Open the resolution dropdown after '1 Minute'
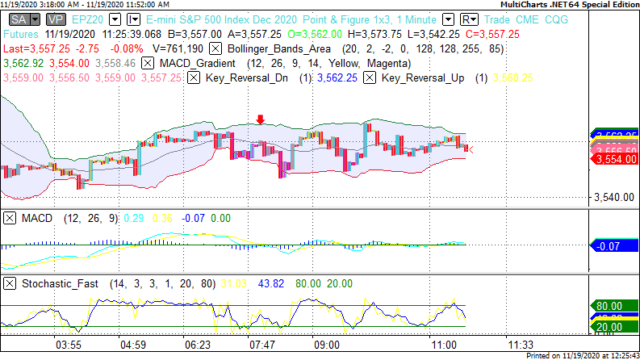The width and height of the screenshot is (640, 360). point(448,20)
